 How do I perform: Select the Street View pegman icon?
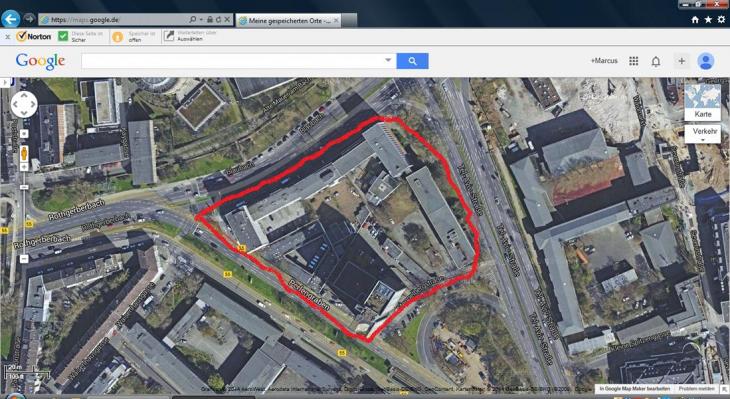click(24, 154)
